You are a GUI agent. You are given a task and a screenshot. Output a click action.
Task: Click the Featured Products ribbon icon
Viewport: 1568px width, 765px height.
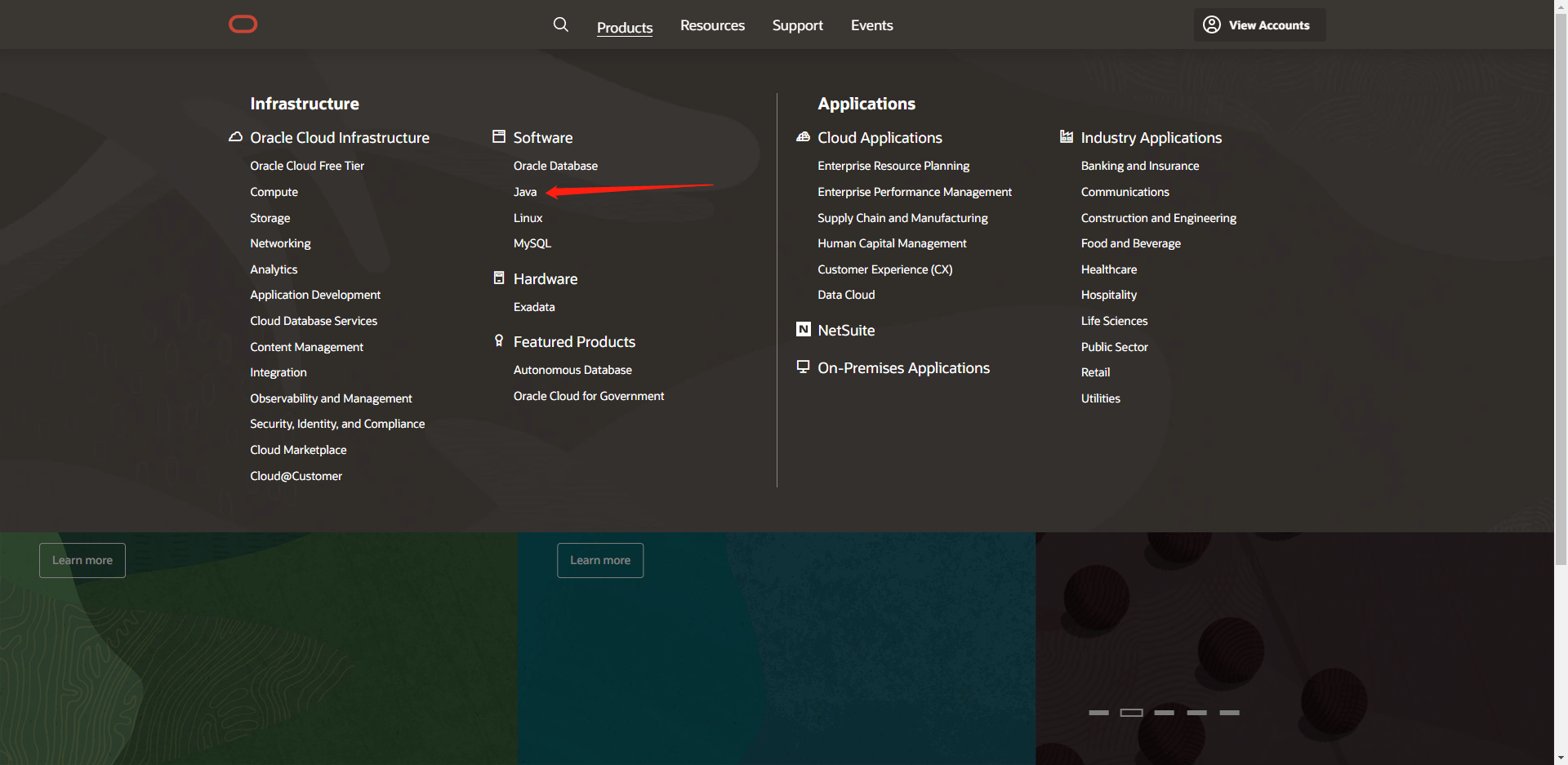(x=499, y=340)
